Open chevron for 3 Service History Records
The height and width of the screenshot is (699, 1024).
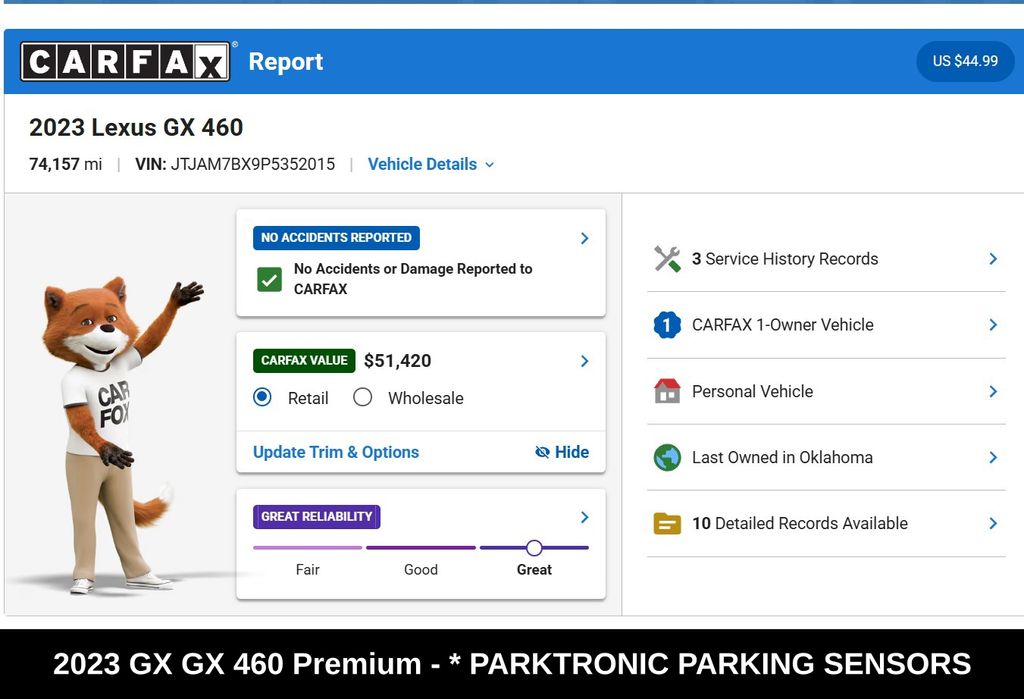click(993, 259)
